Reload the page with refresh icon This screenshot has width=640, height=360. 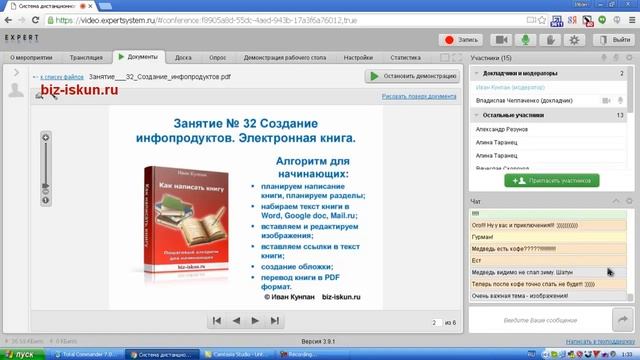[36, 20]
